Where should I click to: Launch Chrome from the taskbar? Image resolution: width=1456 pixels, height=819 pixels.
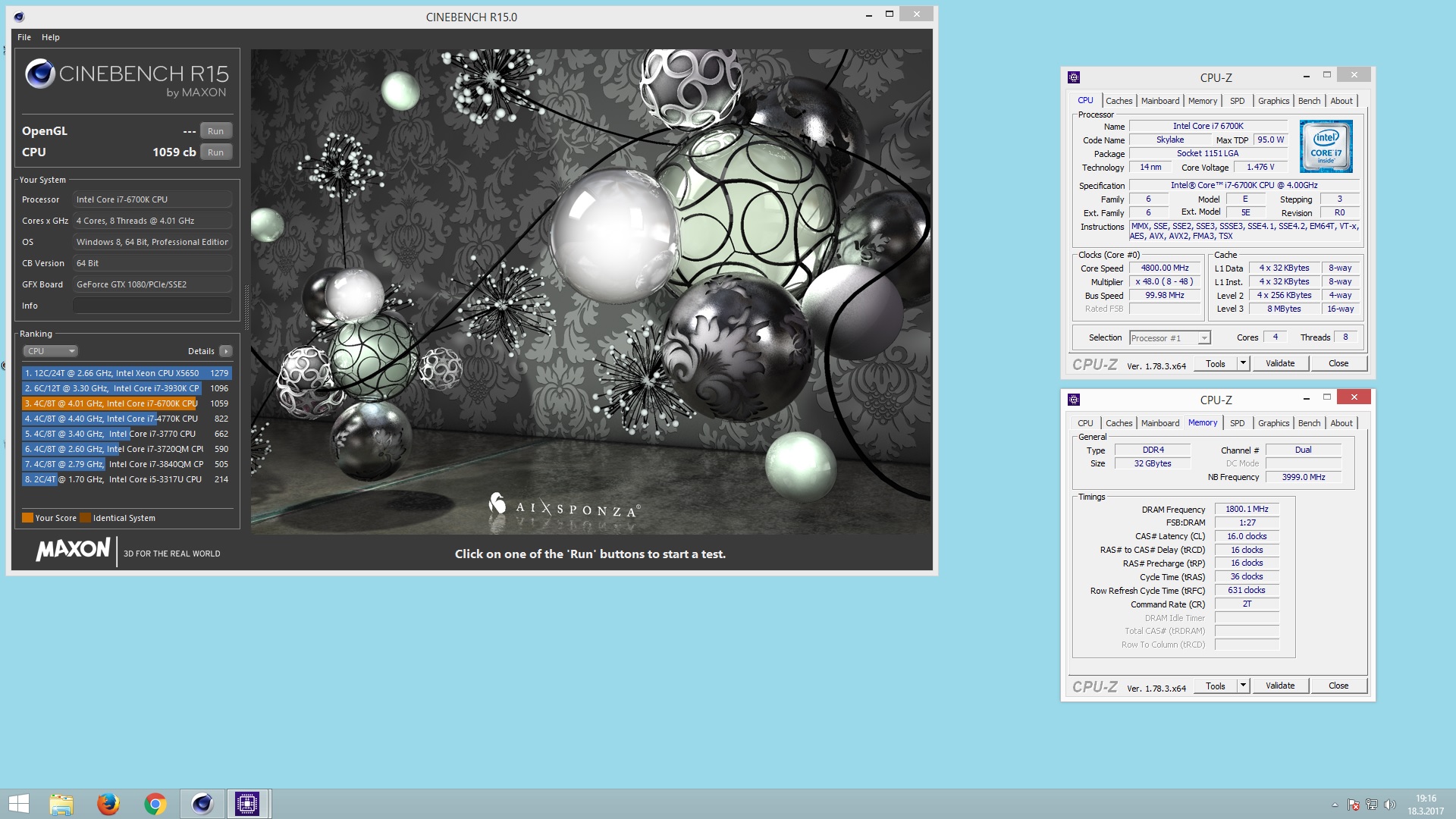click(155, 804)
